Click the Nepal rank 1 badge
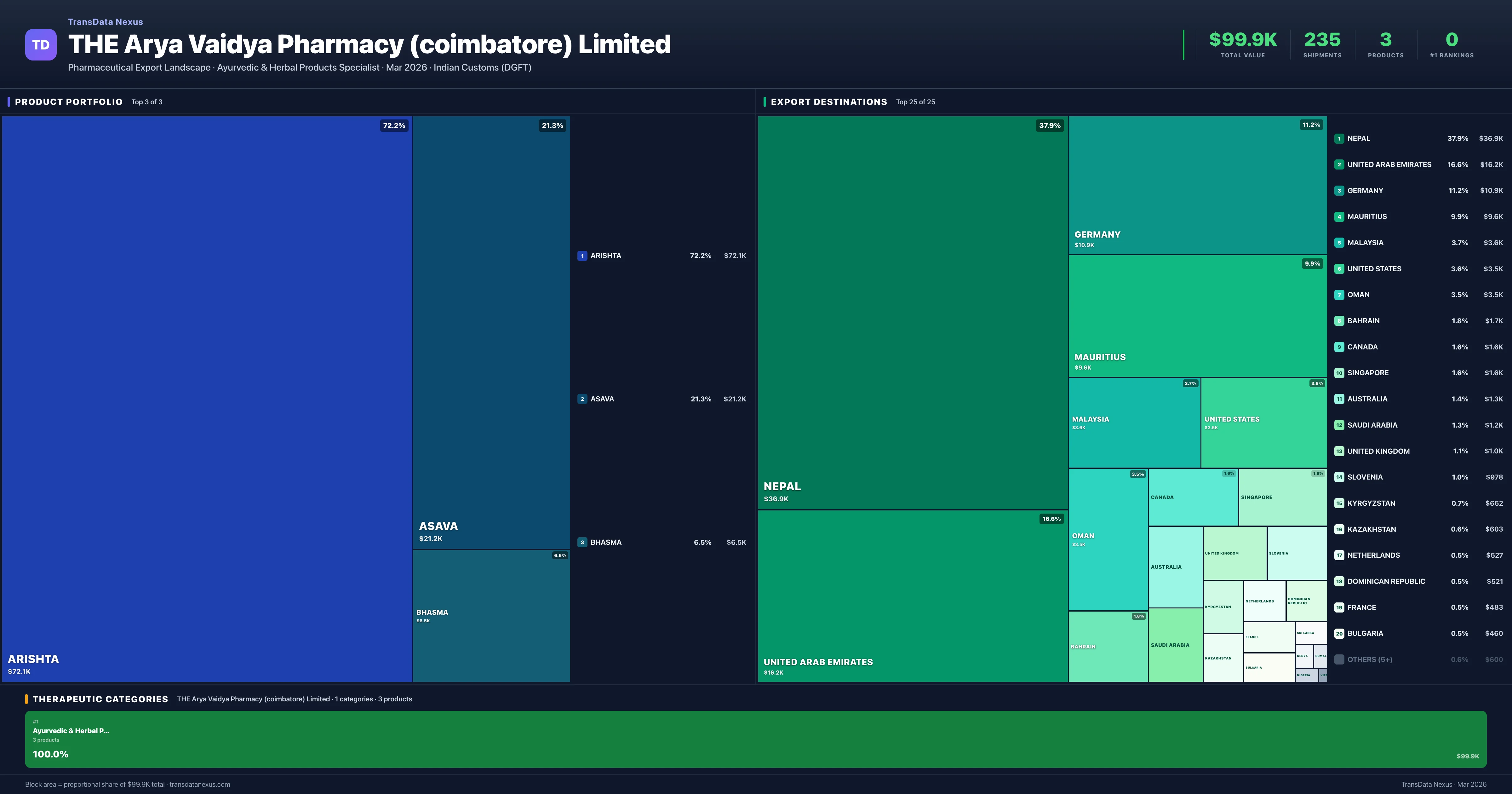This screenshot has width=1512, height=794. pos(1339,139)
